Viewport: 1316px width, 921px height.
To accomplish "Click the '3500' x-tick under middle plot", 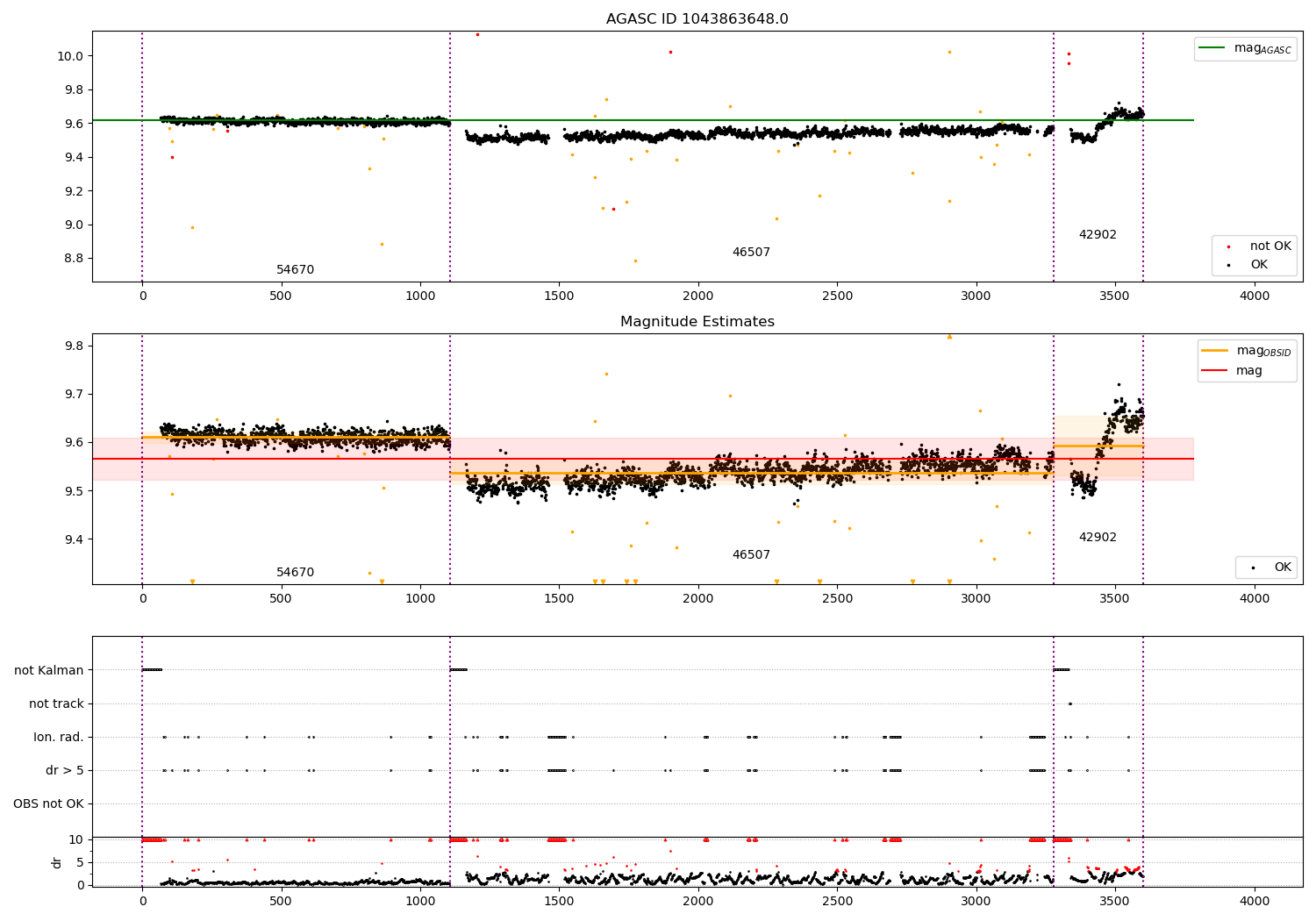I will (x=1115, y=599).
